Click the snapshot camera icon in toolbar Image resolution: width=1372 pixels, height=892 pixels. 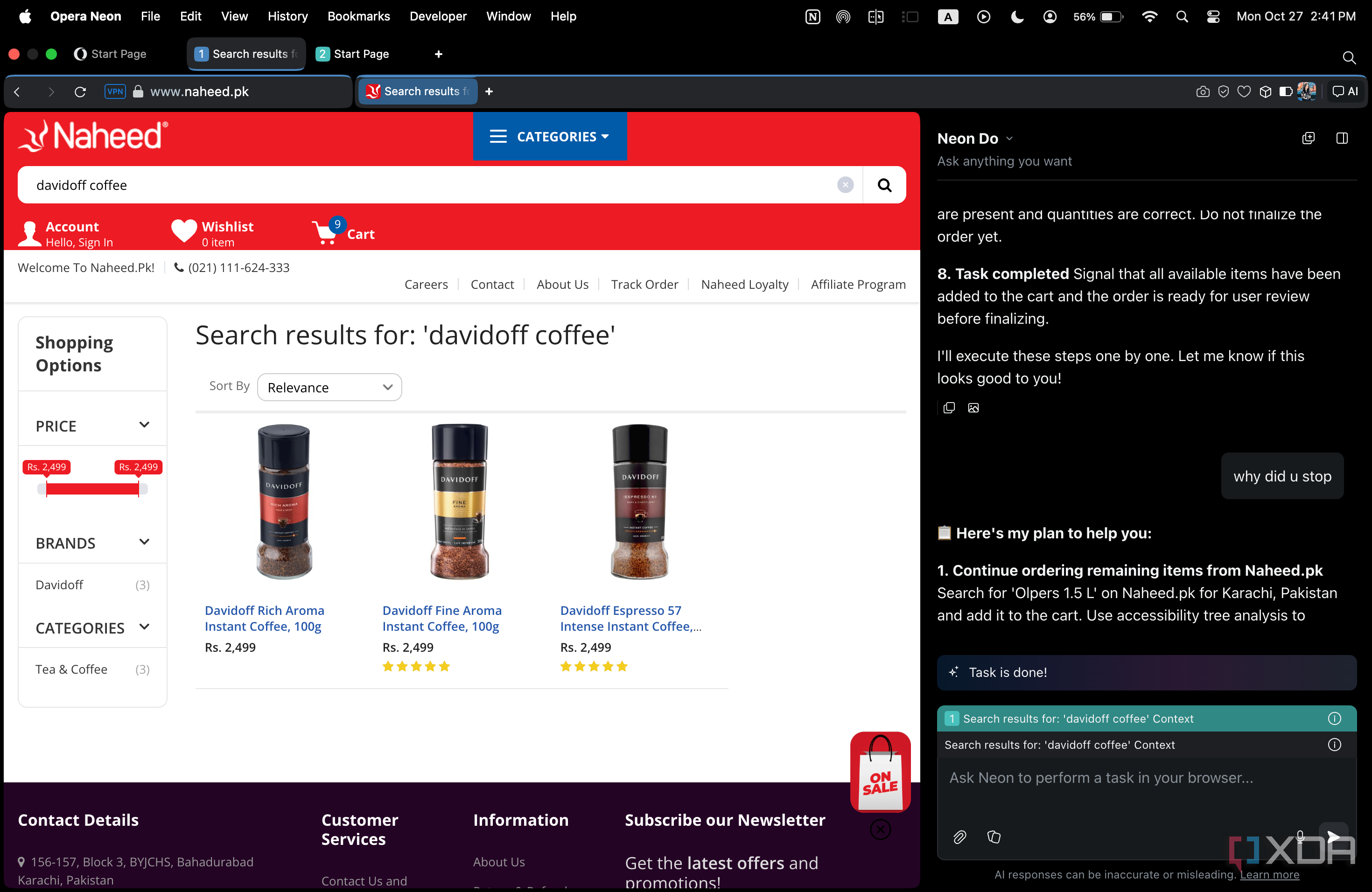(x=1203, y=91)
